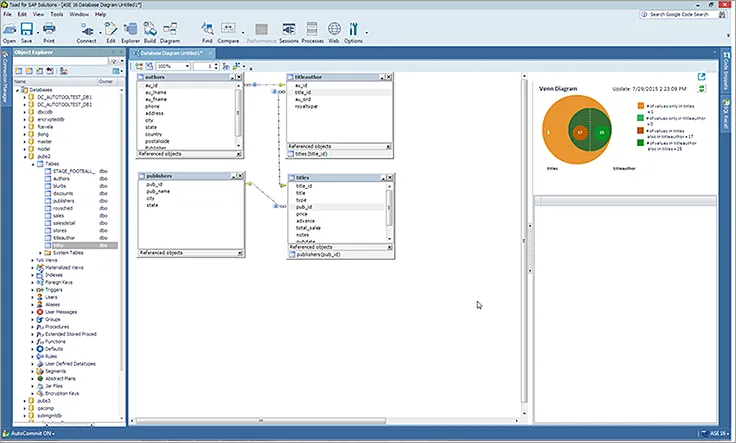Viewport: 736px width, 443px height.
Task: Click the Connect toolbar icon
Action: (x=86, y=32)
